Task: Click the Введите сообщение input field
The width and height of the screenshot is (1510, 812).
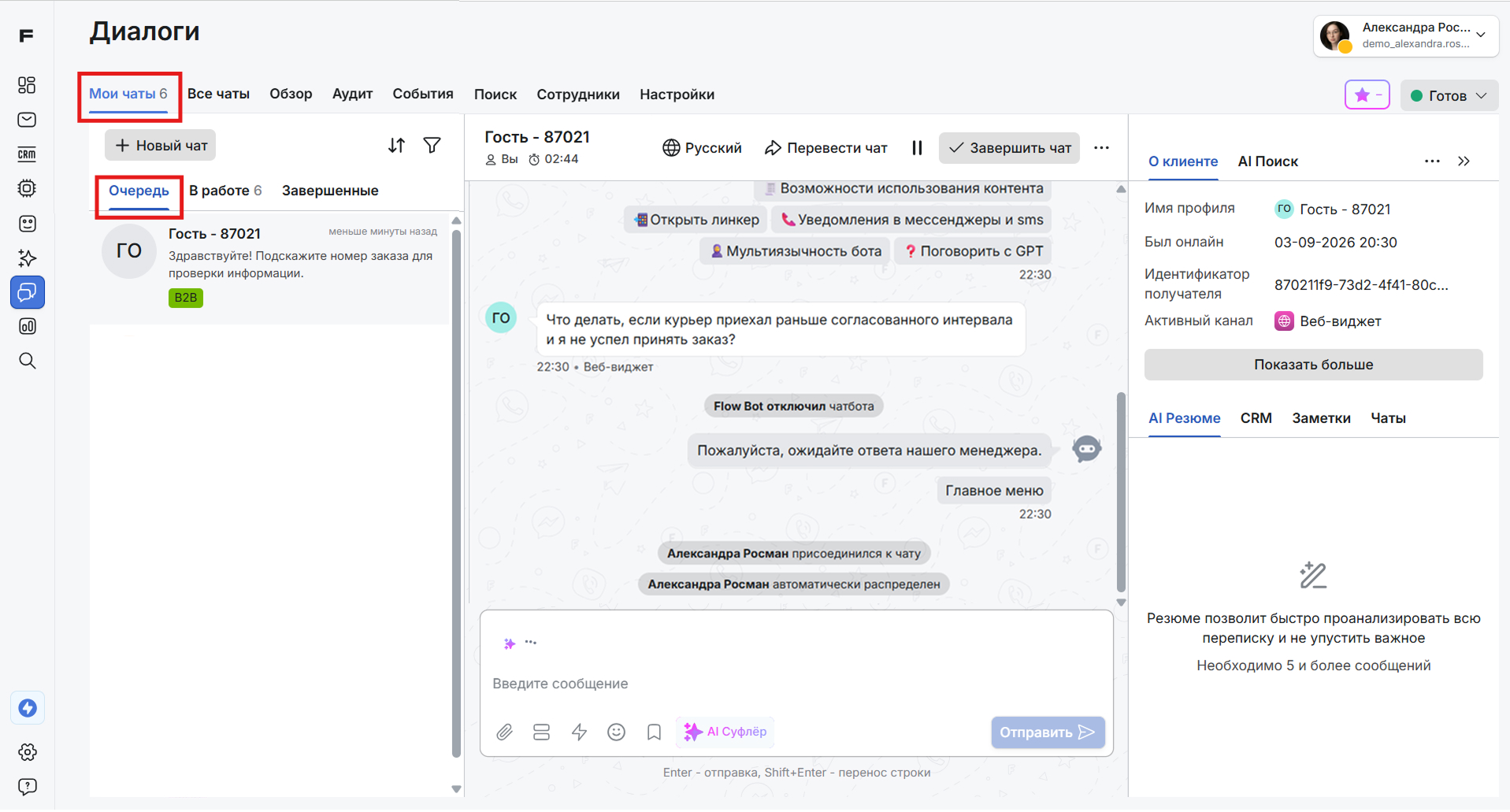Action: [796, 684]
